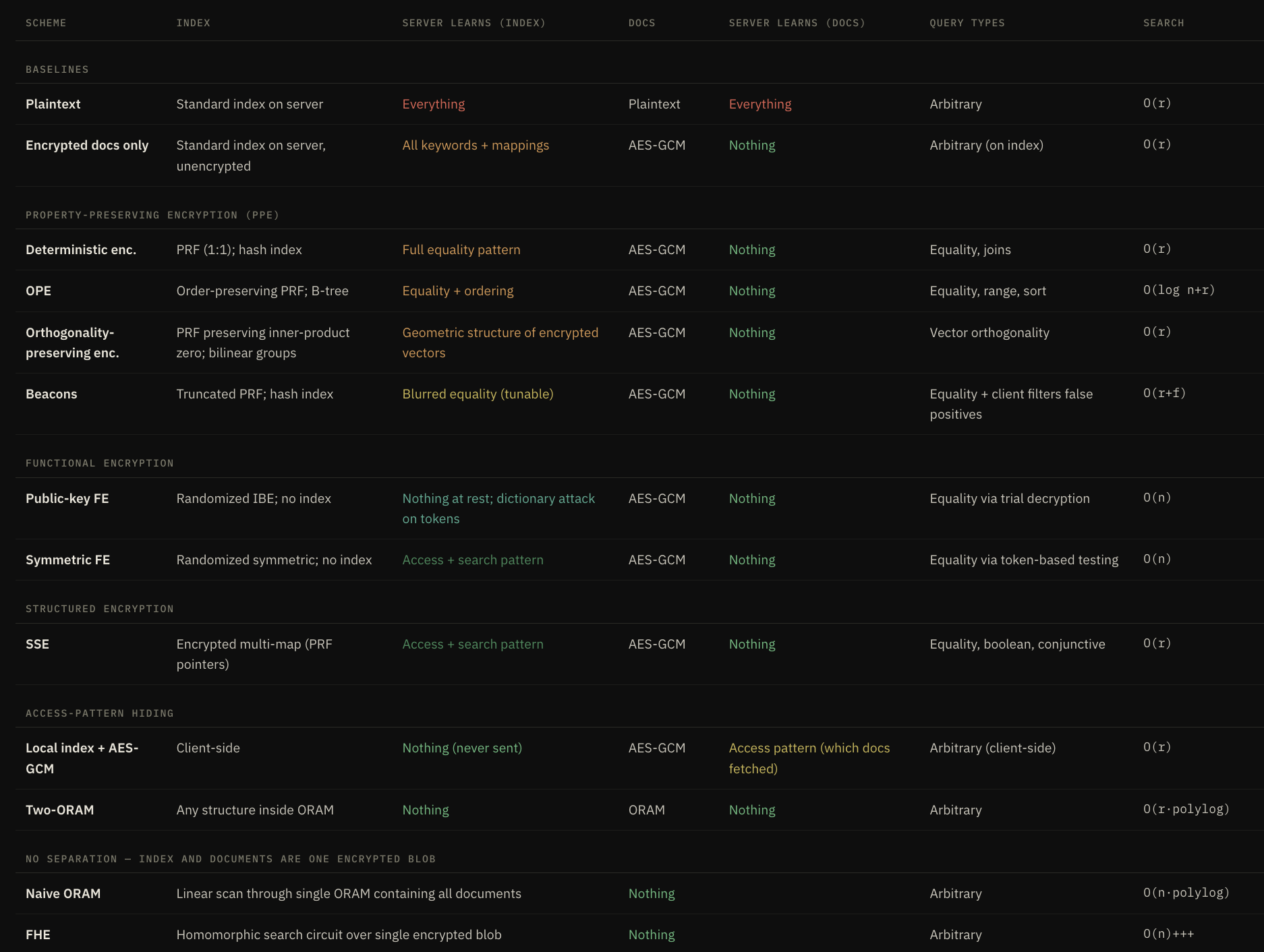Select the OPE scheme name
1264x952 pixels.
[38, 291]
